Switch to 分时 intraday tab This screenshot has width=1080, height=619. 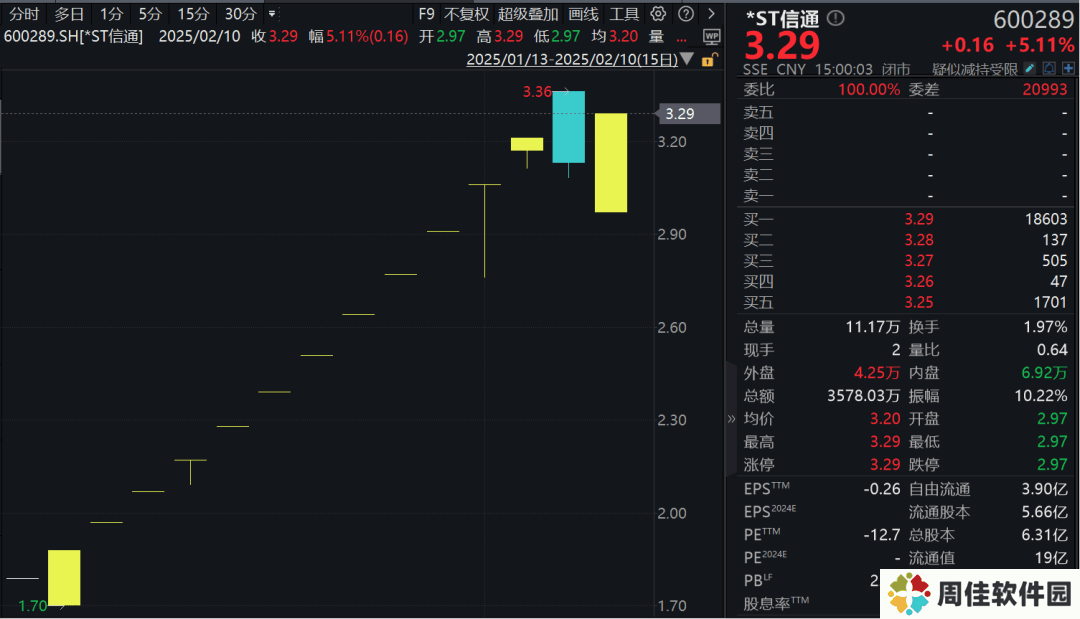click(24, 14)
